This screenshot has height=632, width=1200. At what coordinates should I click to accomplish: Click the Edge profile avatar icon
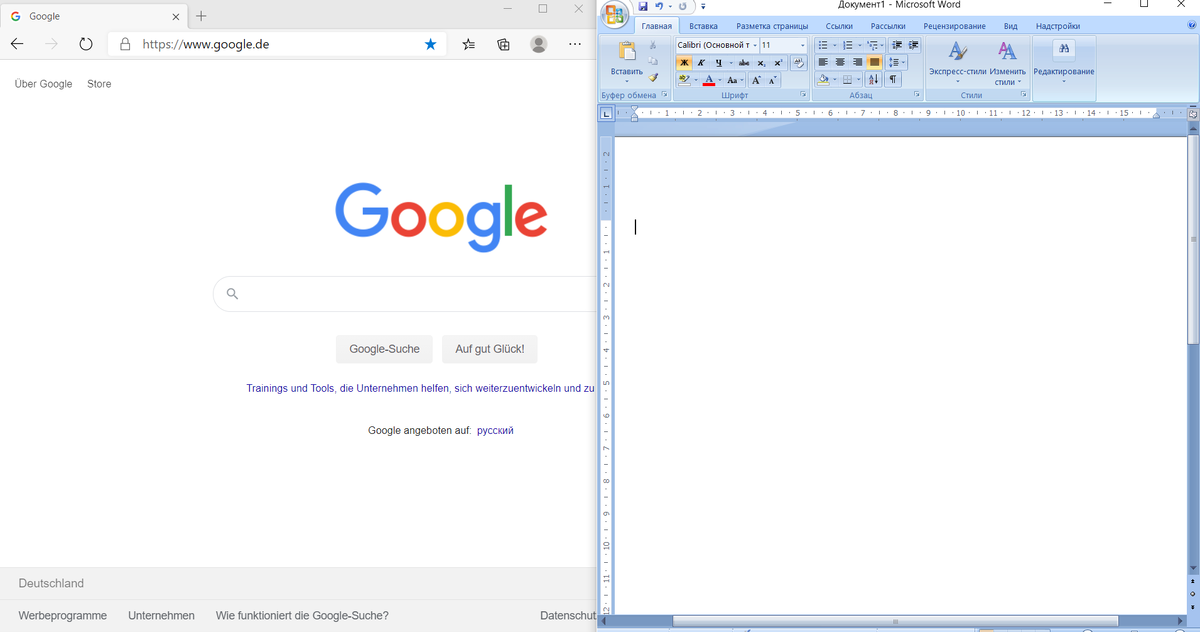[539, 44]
